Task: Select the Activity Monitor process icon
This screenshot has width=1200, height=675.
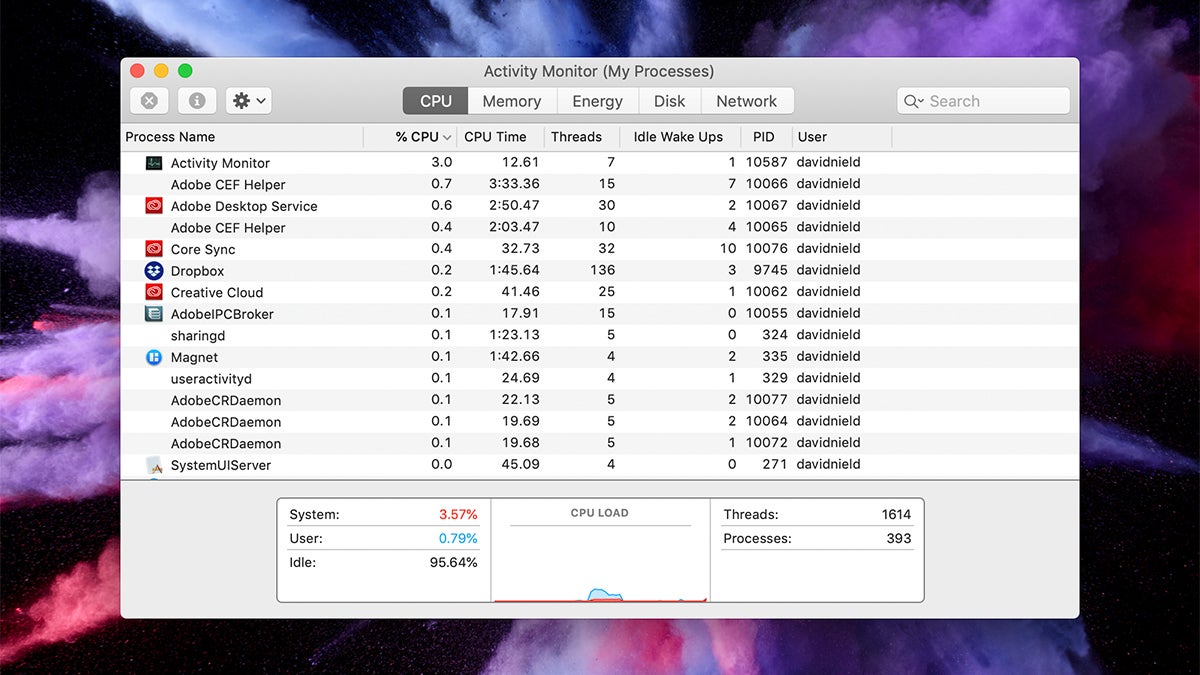Action: (152, 162)
